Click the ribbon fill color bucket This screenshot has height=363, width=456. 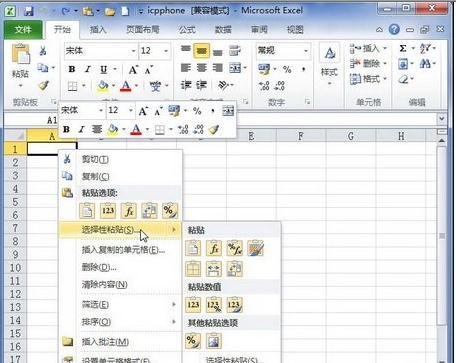point(103,86)
